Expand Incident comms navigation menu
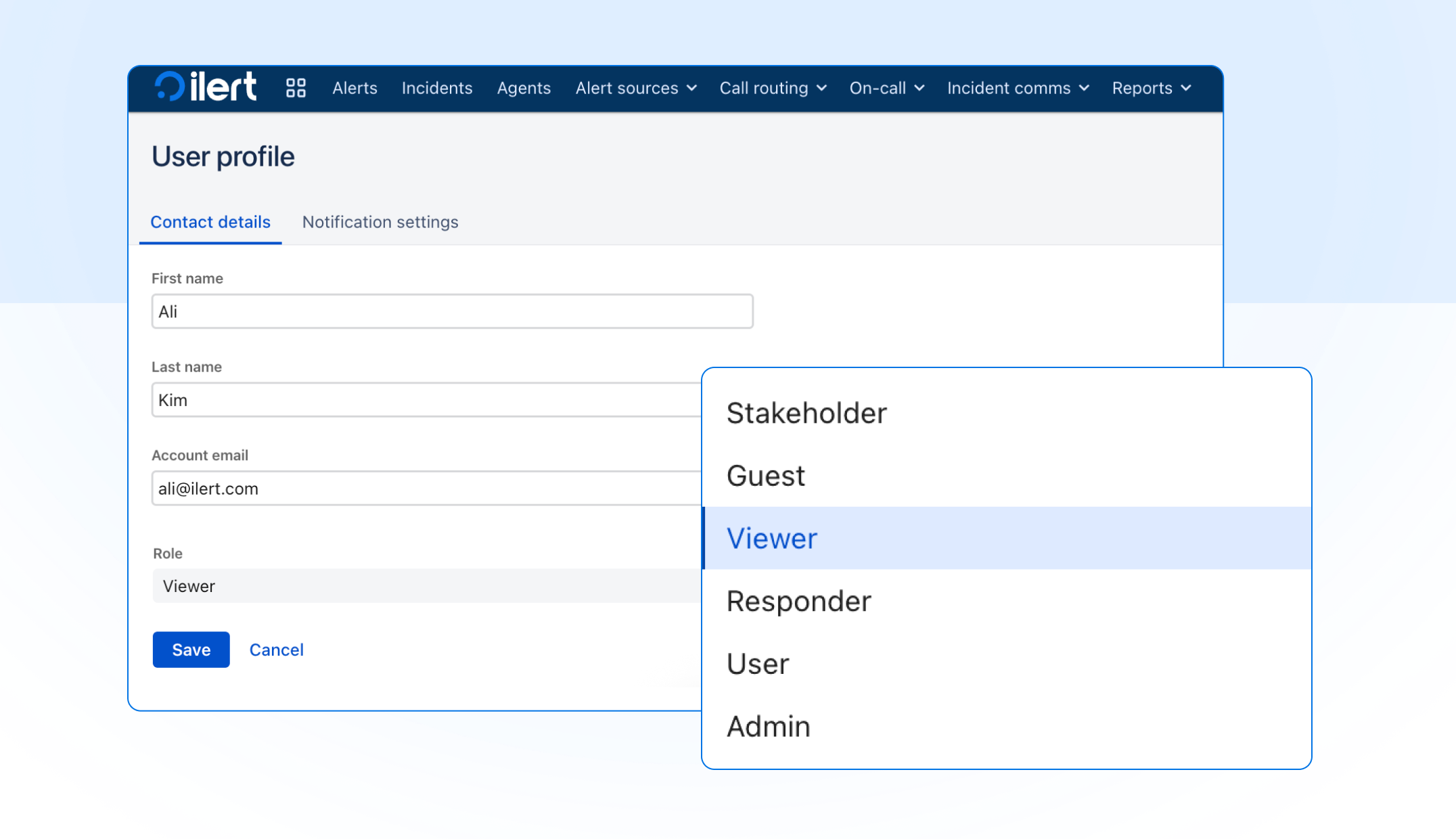The image size is (1456, 839). tap(1018, 88)
